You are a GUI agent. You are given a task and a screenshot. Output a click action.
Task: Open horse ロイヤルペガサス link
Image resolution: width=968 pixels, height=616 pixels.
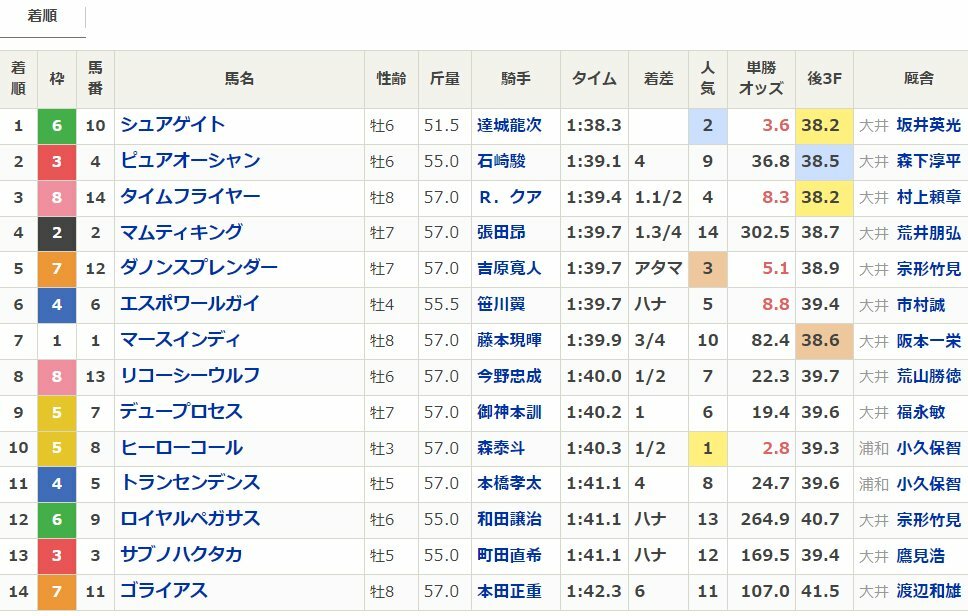[x=190, y=519]
